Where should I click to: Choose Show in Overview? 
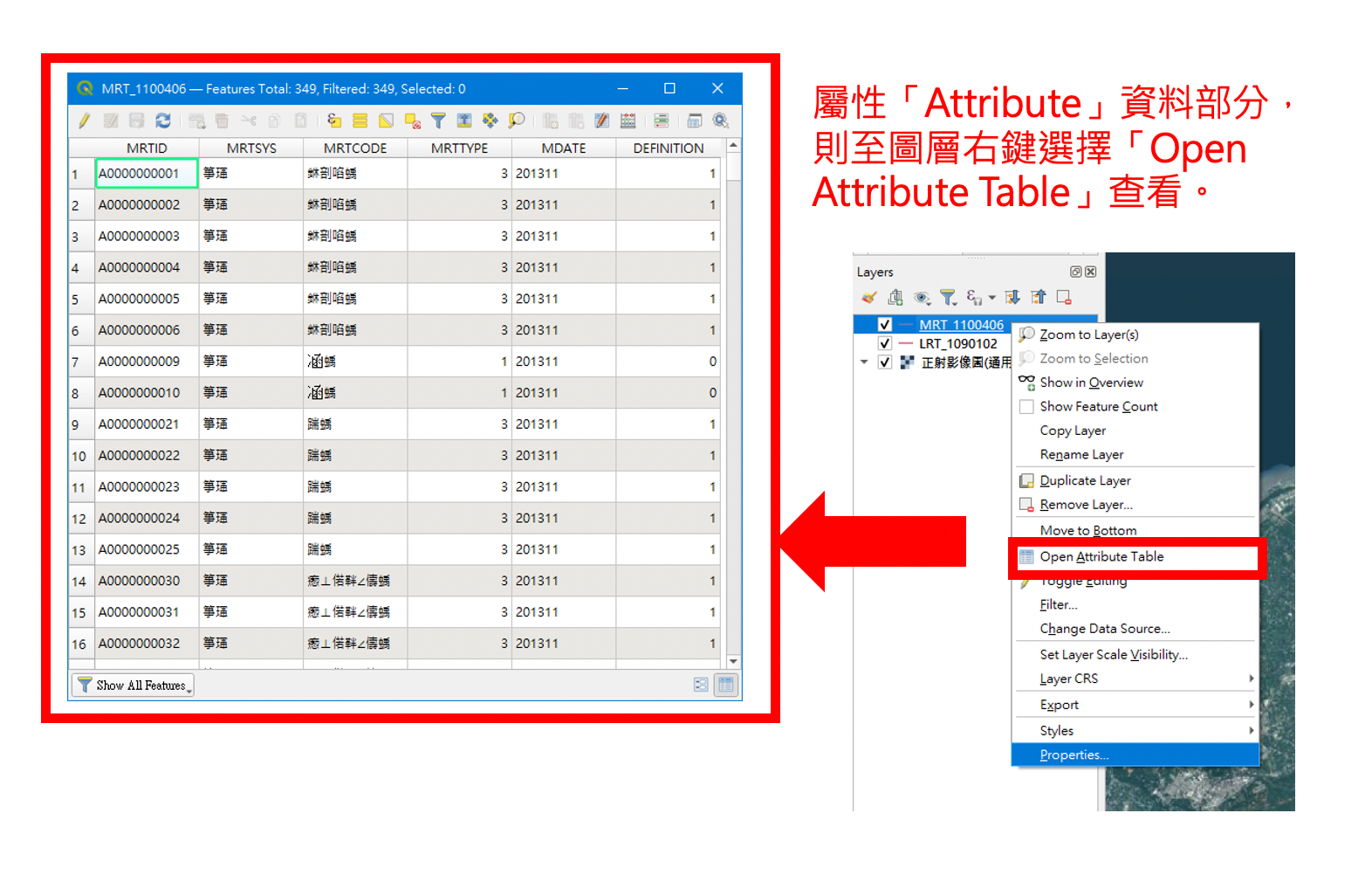pyautogui.click(x=1092, y=382)
